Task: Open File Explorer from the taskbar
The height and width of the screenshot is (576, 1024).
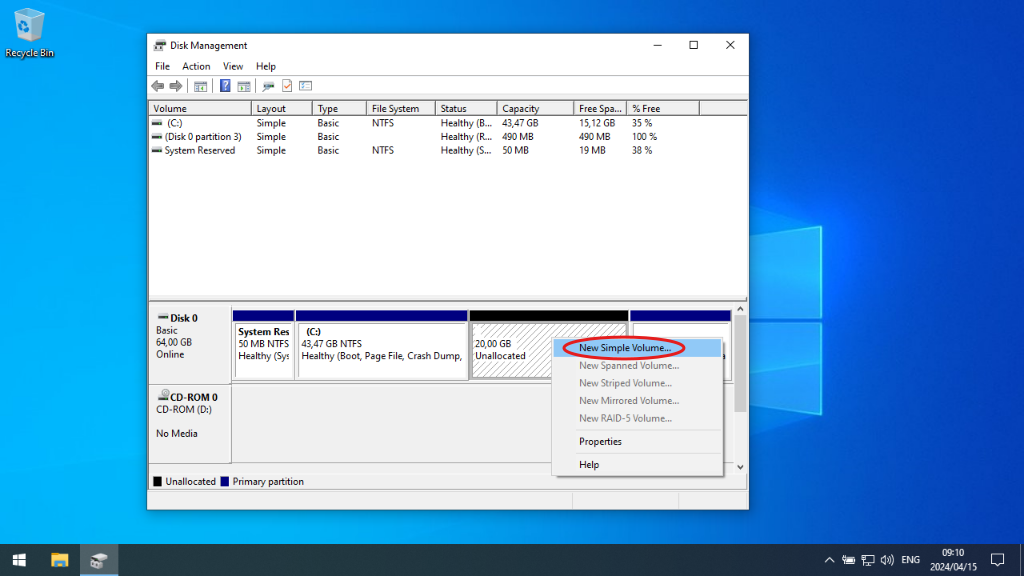Action: (x=60, y=559)
